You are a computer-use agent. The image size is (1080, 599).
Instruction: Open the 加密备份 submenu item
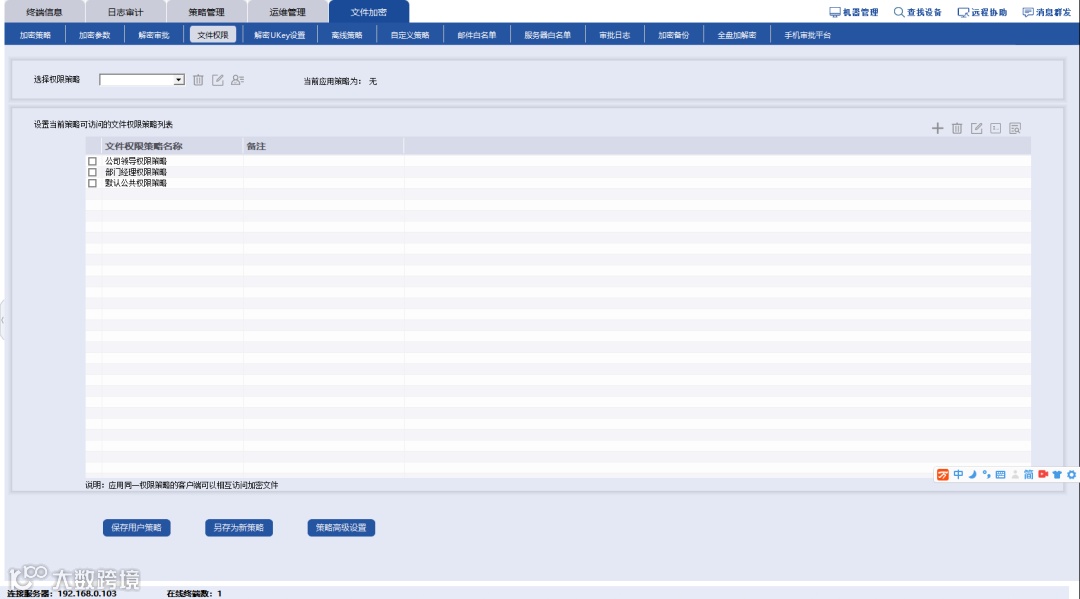674,35
